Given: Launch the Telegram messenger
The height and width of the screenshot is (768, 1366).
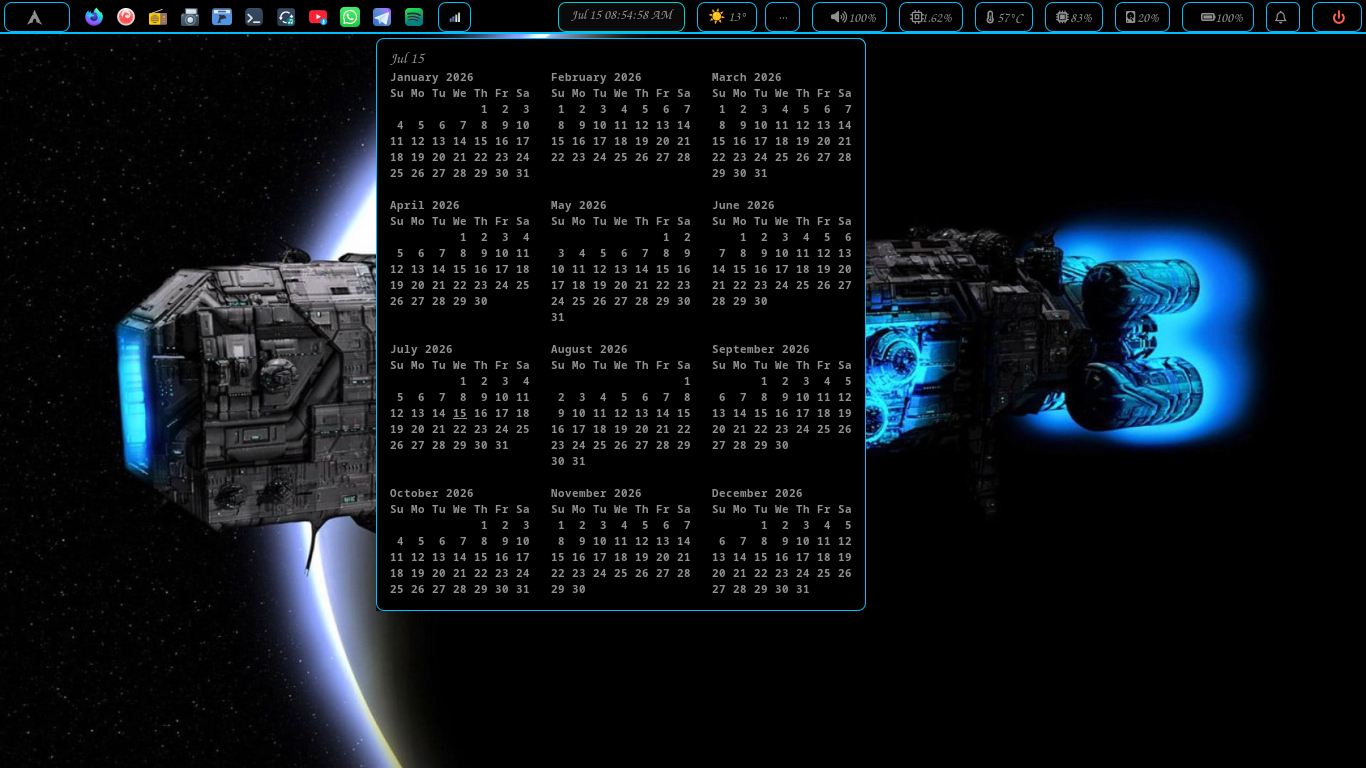Looking at the screenshot, I should [x=382, y=17].
